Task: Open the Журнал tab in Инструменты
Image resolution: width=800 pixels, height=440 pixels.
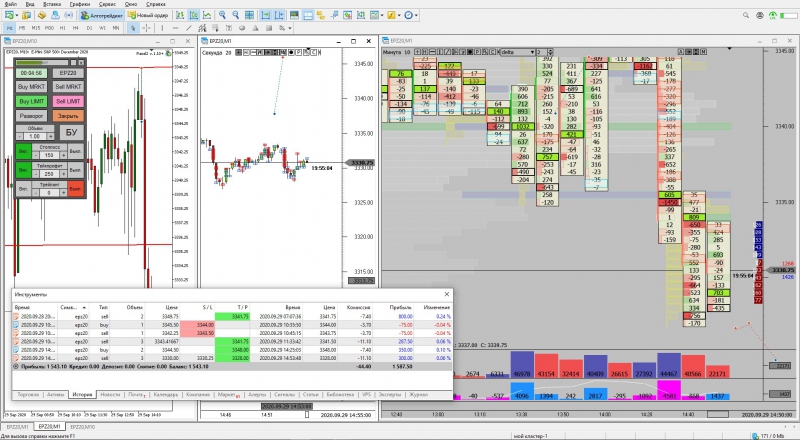Action: (x=418, y=395)
